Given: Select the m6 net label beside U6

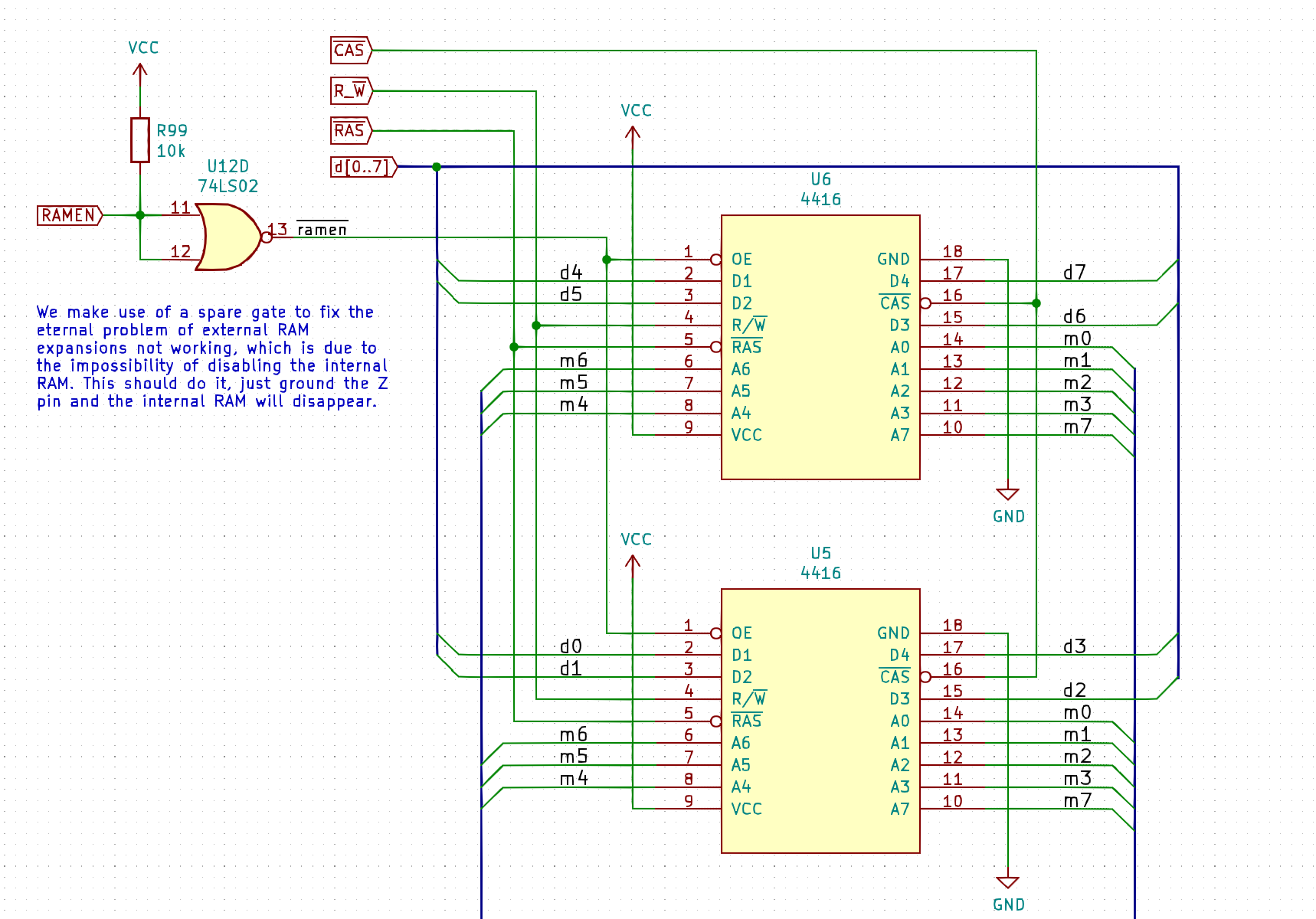Looking at the screenshot, I should tap(574, 361).
